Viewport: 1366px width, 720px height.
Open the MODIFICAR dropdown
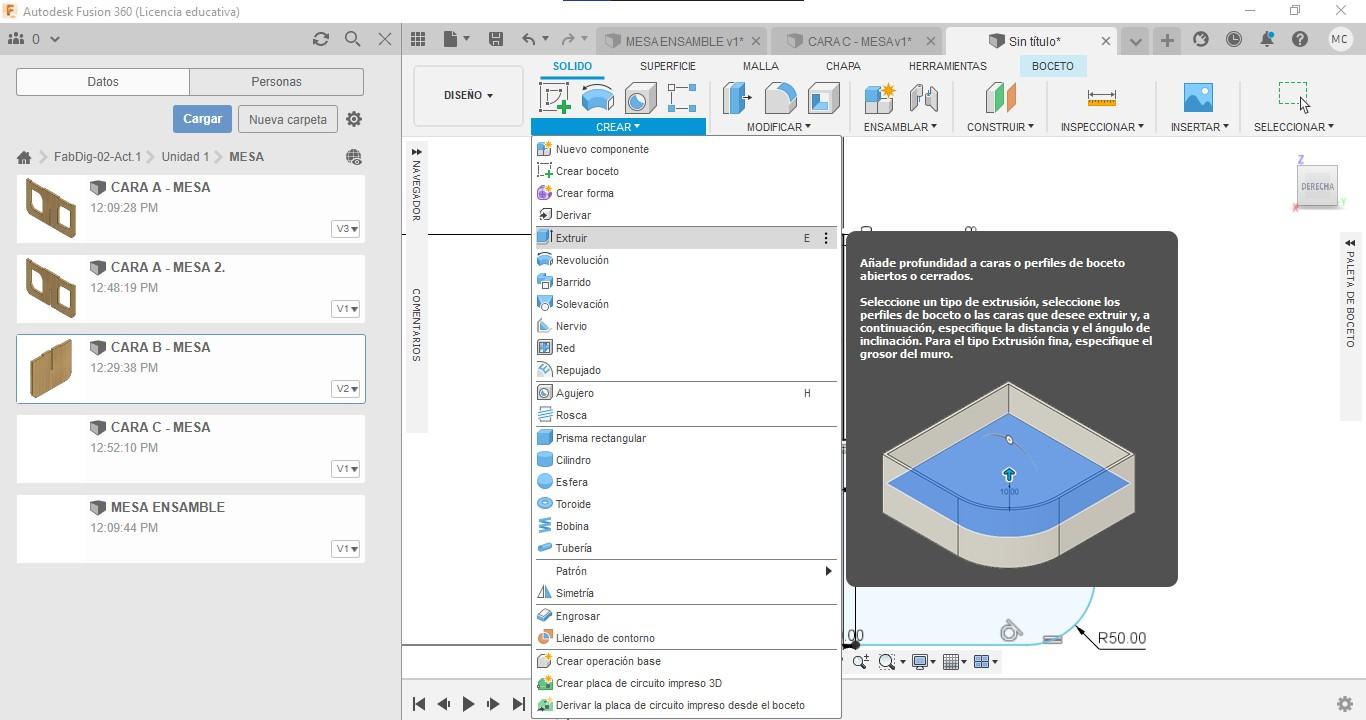click(778, 127)
